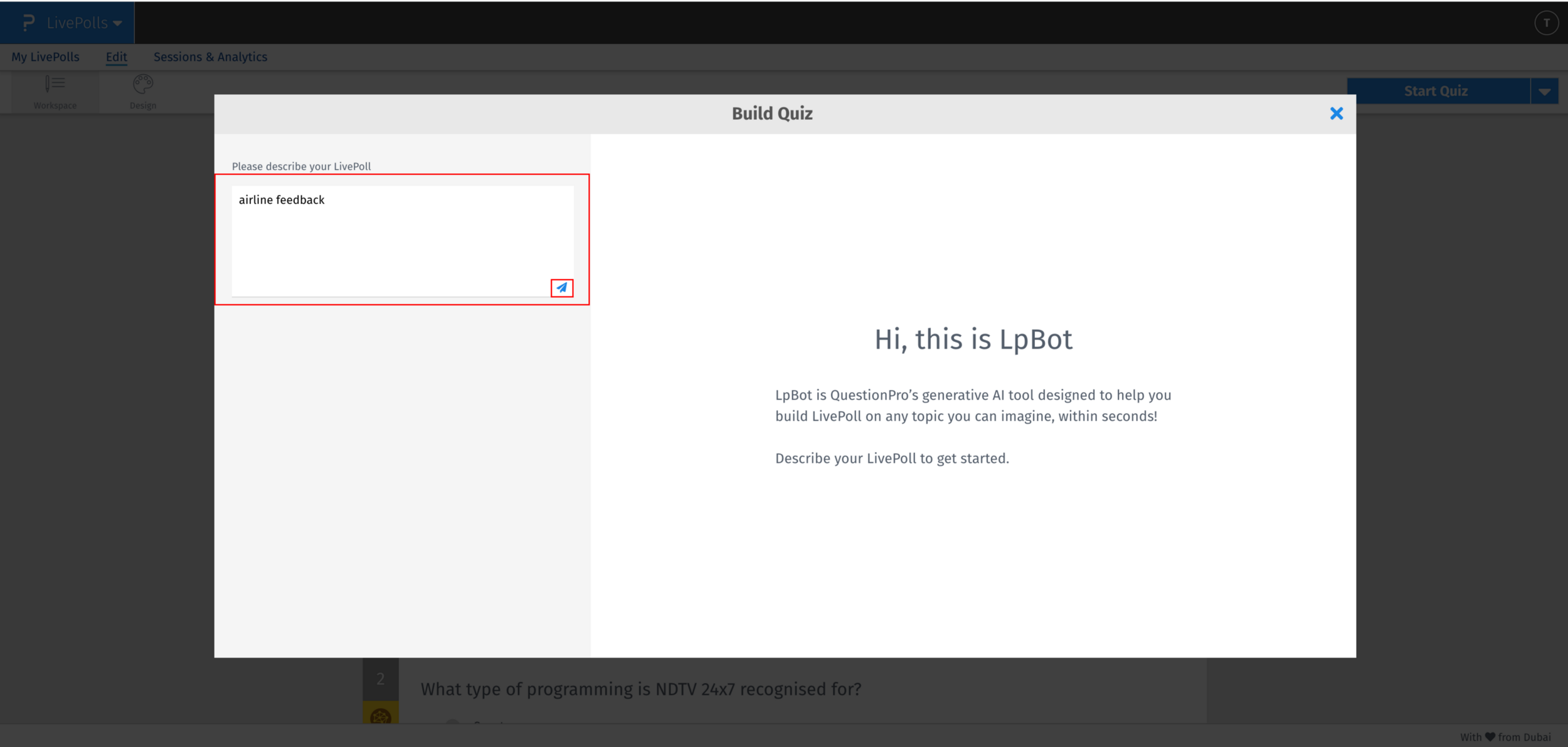This screenshot has width=1568, height=747.
Task: Click the NDTV 24x7 question text
Action: pyautogui.click(x=640, y=689)
